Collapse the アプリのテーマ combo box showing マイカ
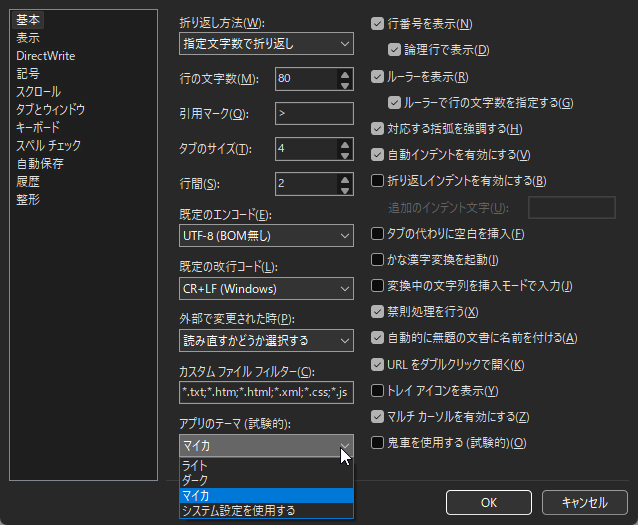This screenshot has height=525, width=638. point(266,446)
